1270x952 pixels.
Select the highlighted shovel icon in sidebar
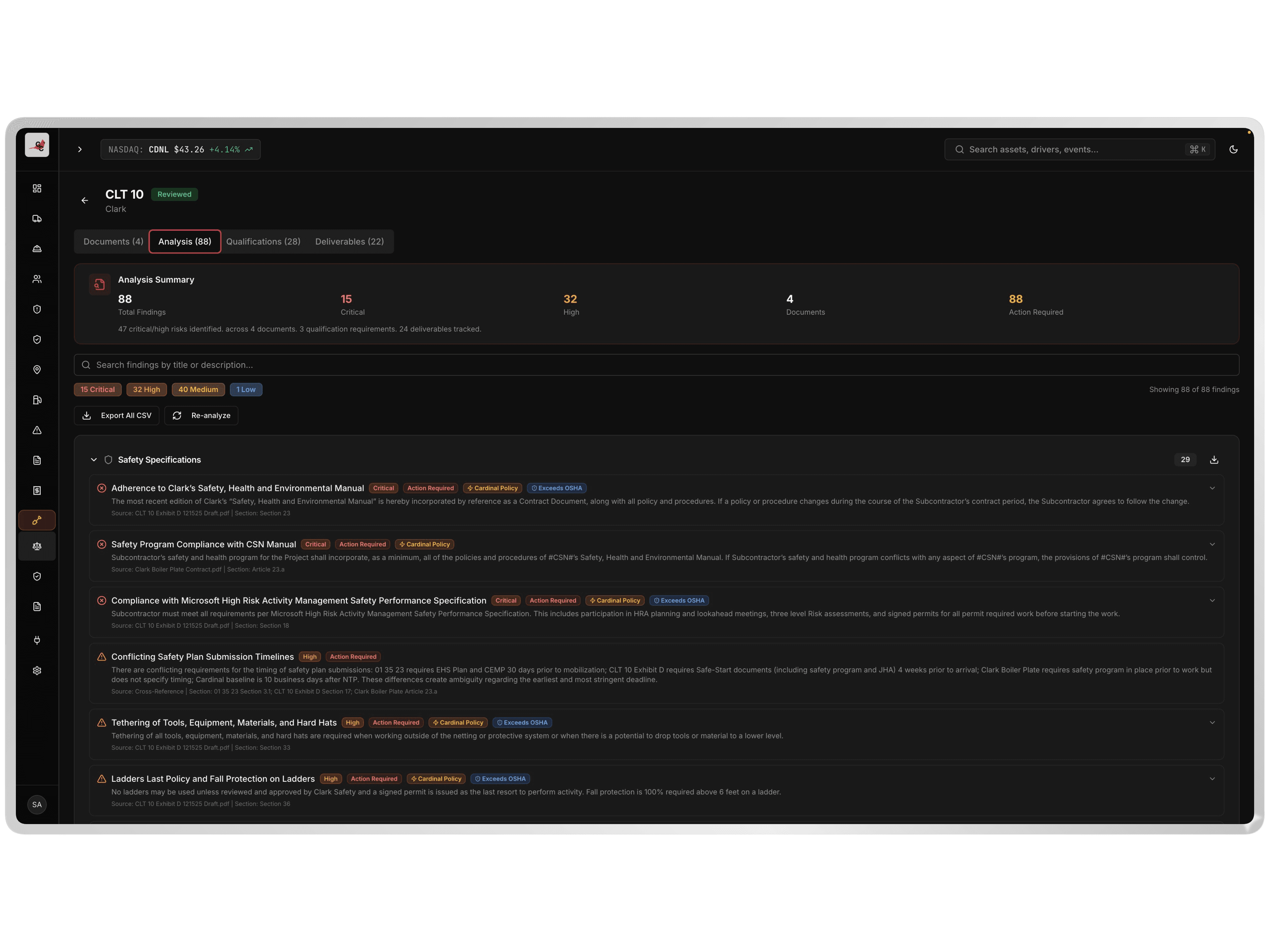37,521
